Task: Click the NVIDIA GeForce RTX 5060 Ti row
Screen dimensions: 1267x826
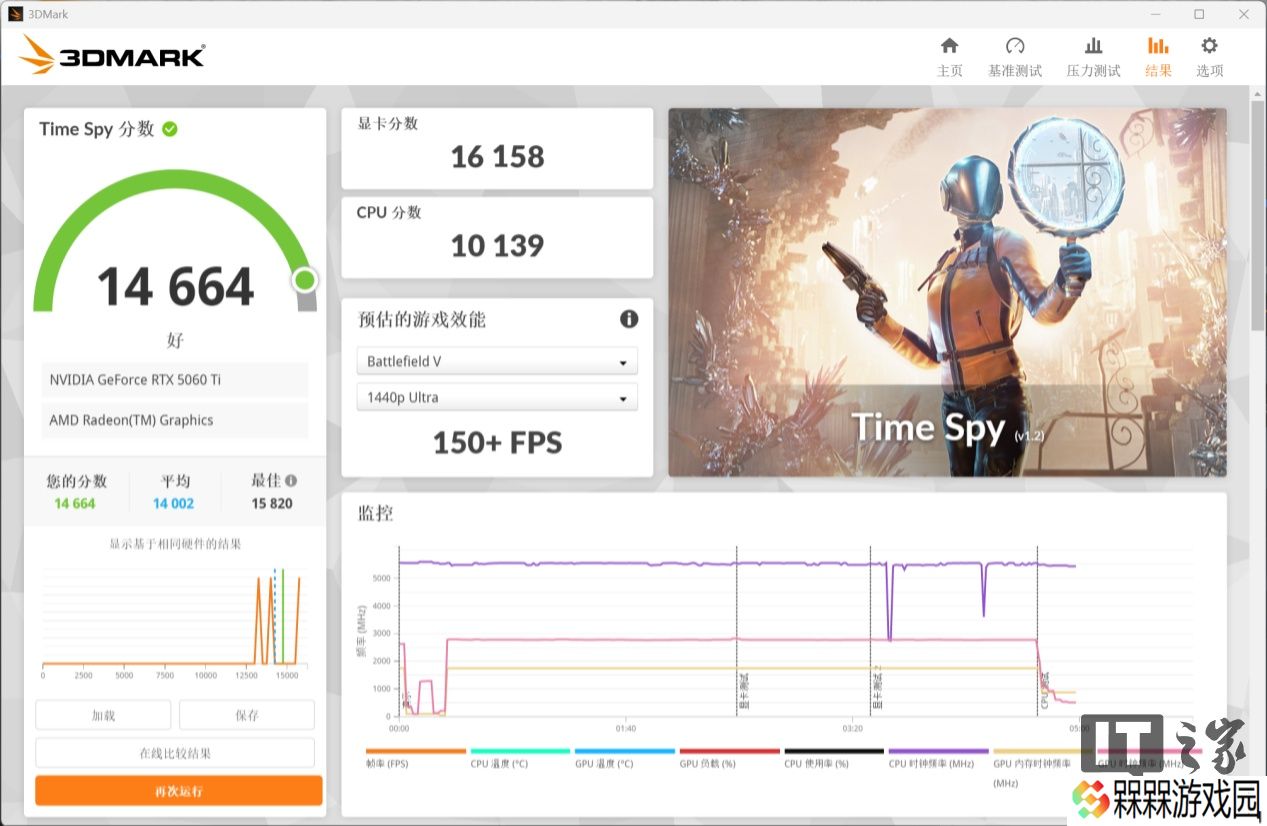Action: coord(175,380)
